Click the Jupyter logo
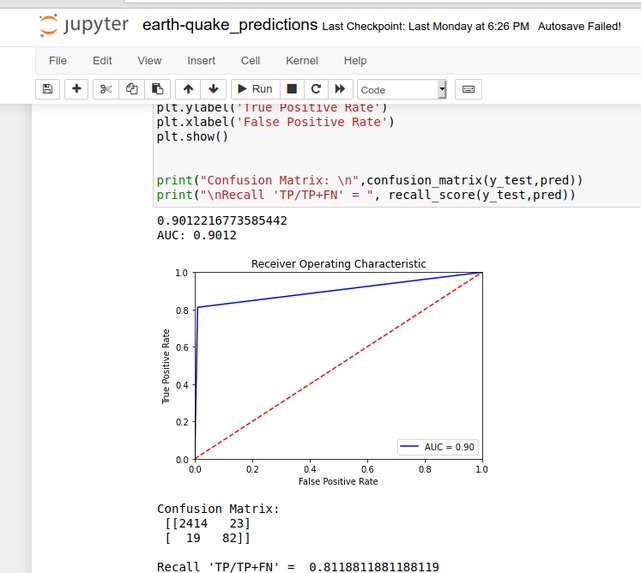 pos(83,25)
